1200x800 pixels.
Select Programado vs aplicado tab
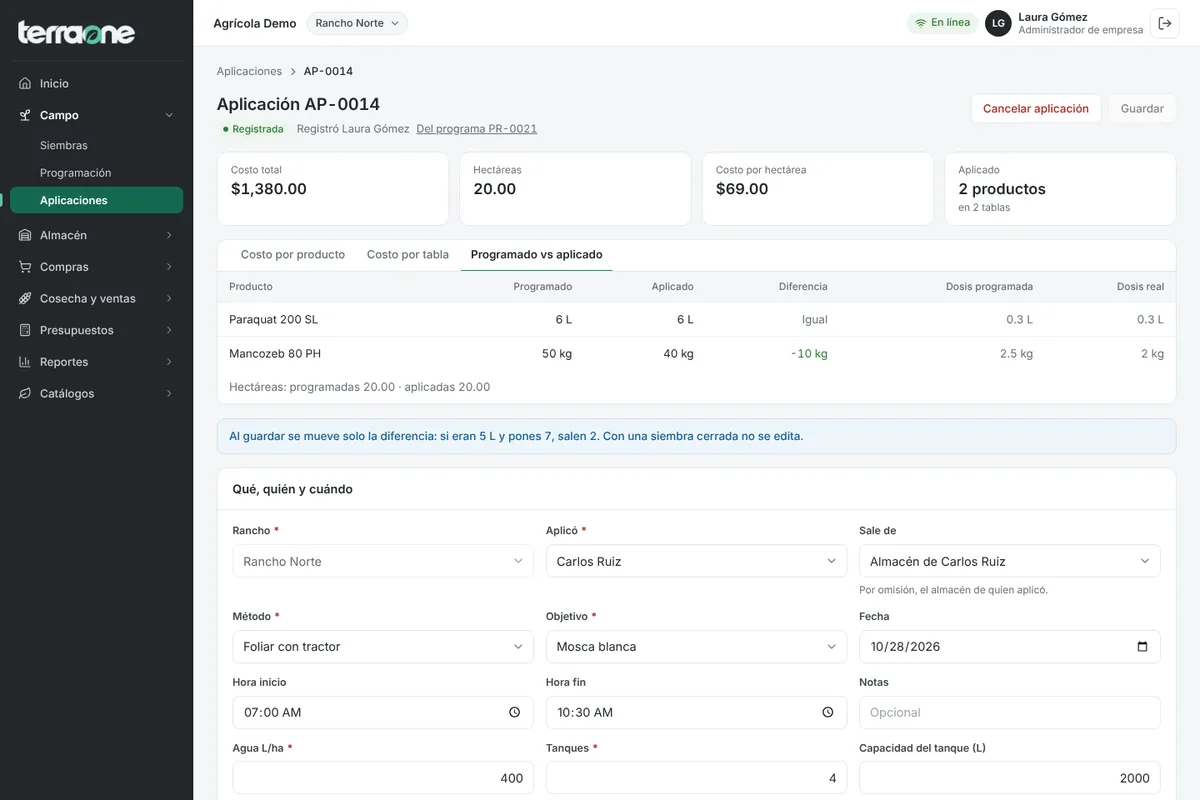pos(536,255)
